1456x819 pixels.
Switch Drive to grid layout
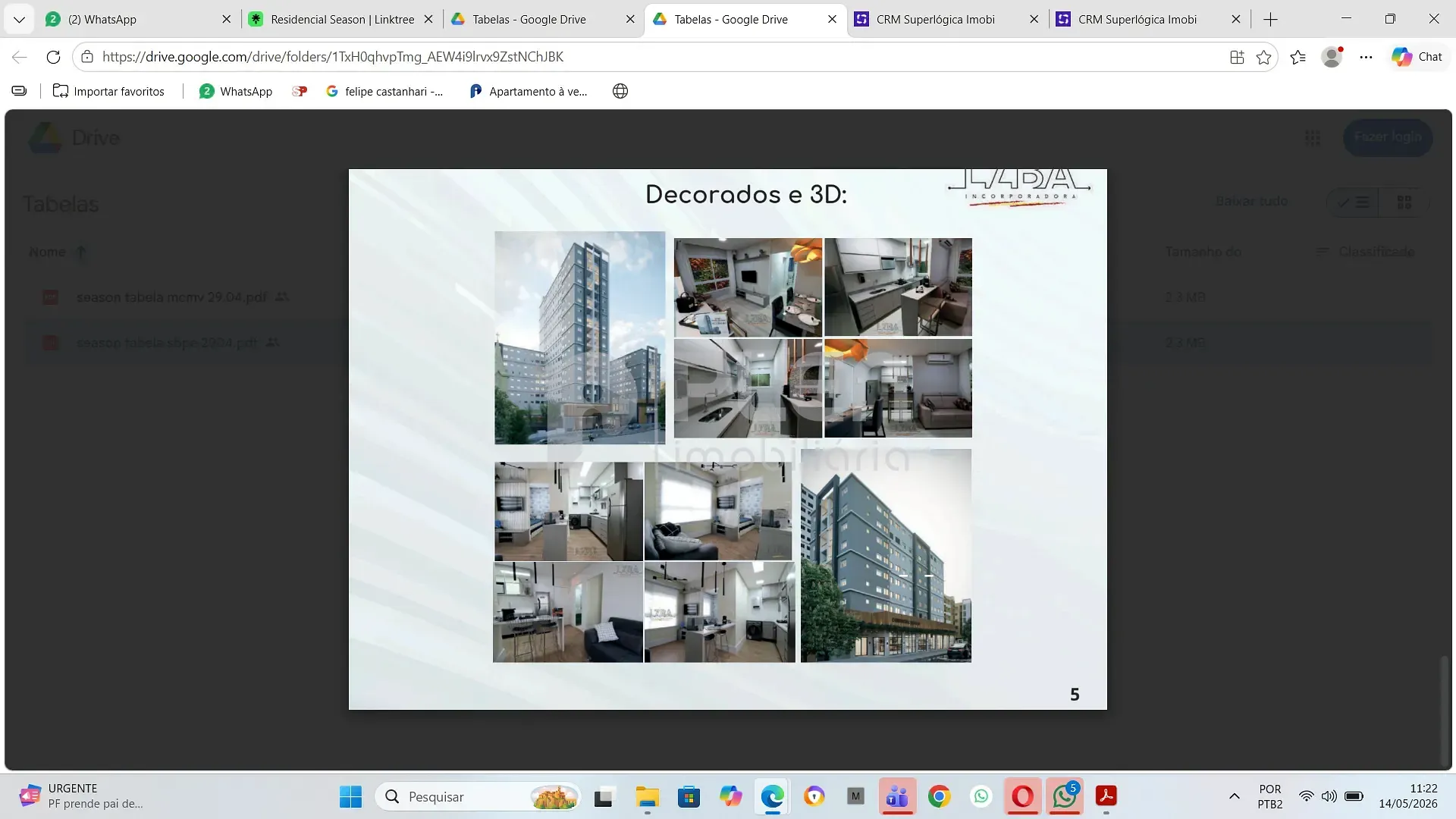coord(1404,202)
